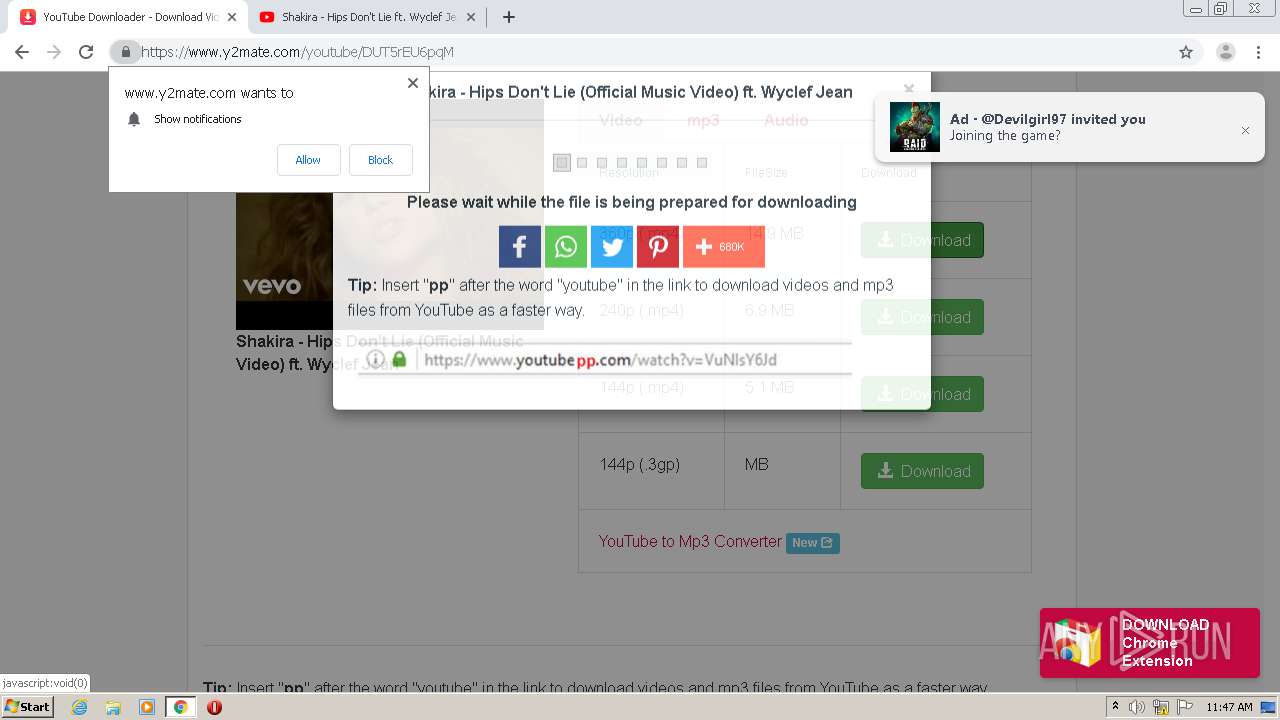Dismiss the Devilgirl97 ad notification
1280x720 pixels.
[1245, 130]
